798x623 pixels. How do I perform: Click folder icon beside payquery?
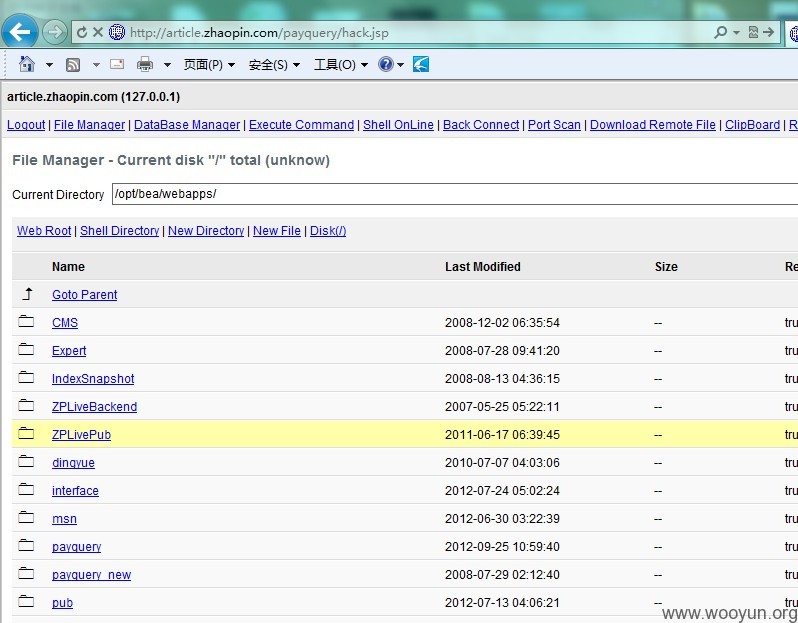pos(26,546)
